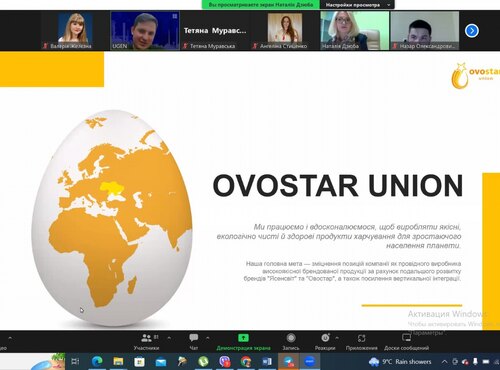Image resolution: width=500 pixels, height=370 pixels.
Task: Click the search highlight image on taskbar
Action: point(47,362)
